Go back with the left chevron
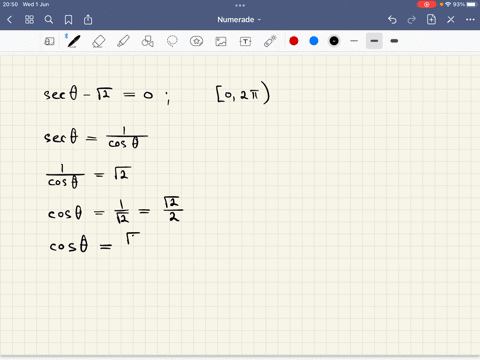This screenshot has width=480, height=360. click(9, 20)
